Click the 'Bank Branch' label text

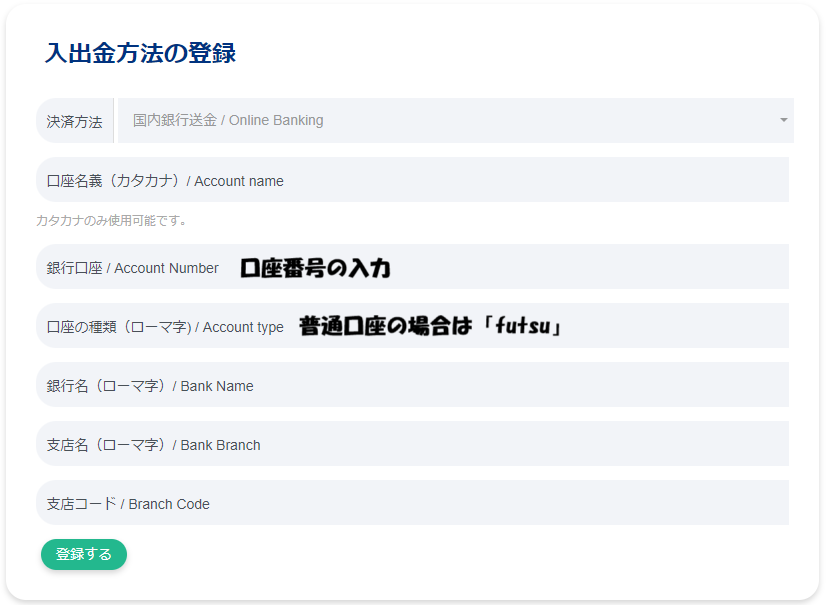(x=220, y=445)
